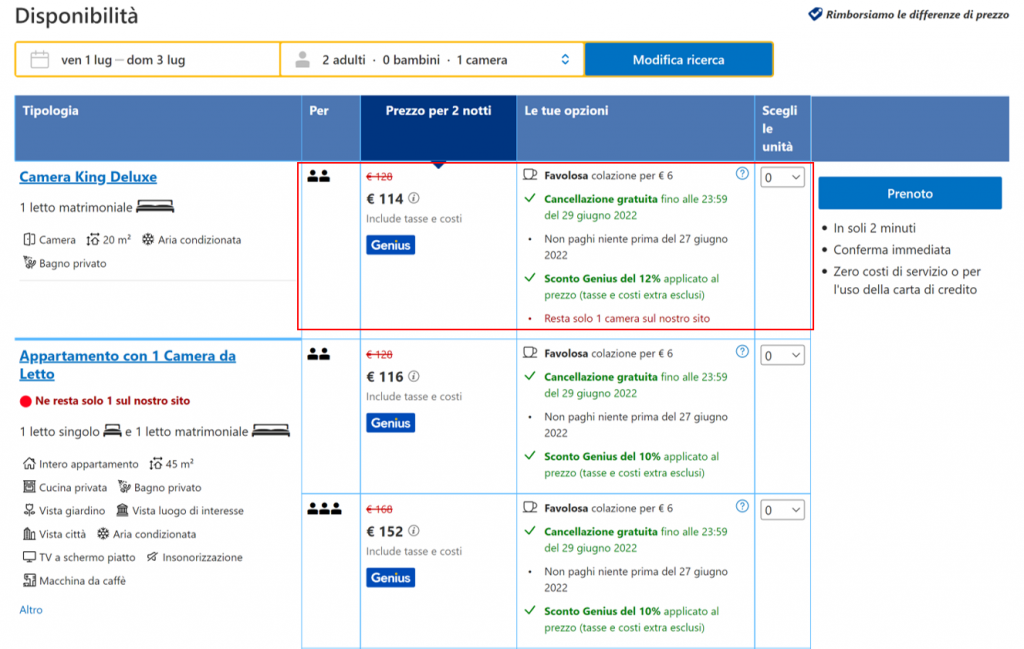The width and height of the screenshot is (1024, 649).
Task: Open unit quantity dropdown for € 152 apartment
Action: click(782, 510)
